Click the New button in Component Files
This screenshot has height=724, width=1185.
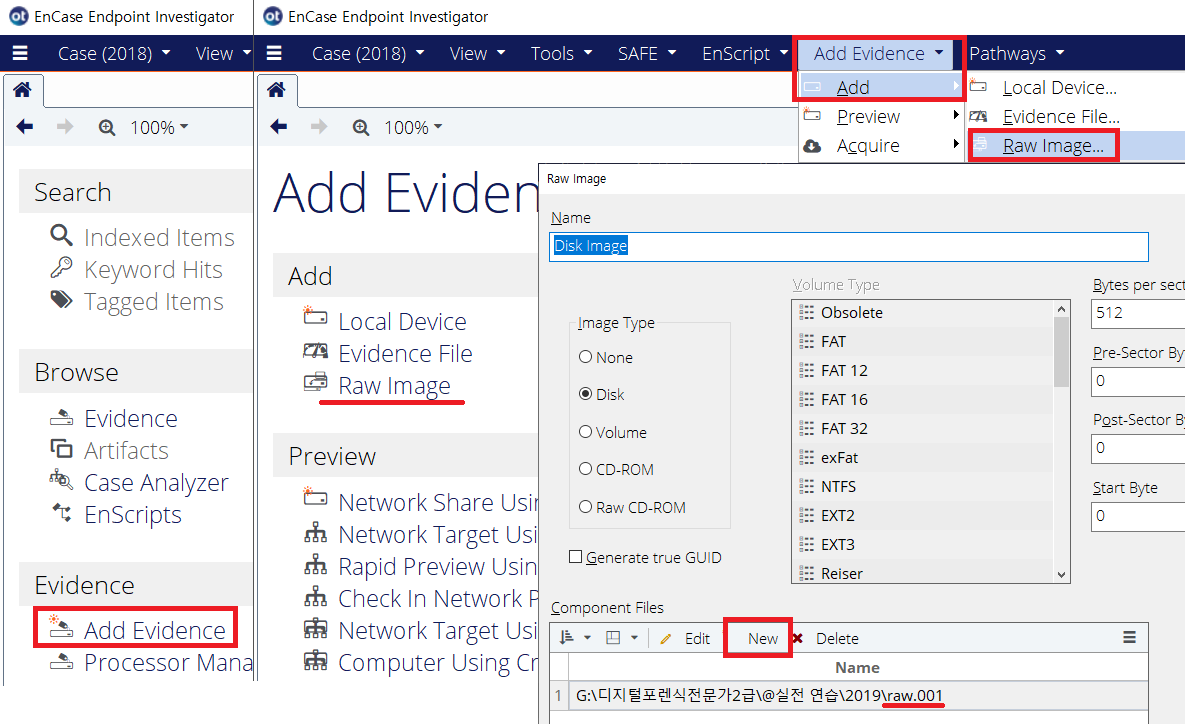(762, 638)
